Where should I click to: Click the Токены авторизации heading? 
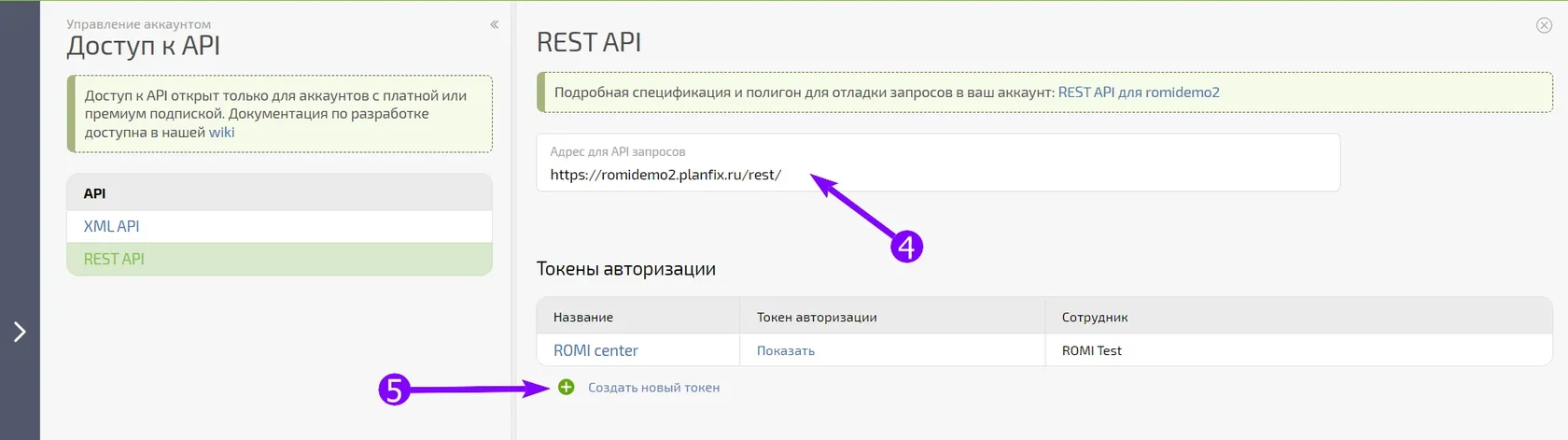tap(626, 269)
